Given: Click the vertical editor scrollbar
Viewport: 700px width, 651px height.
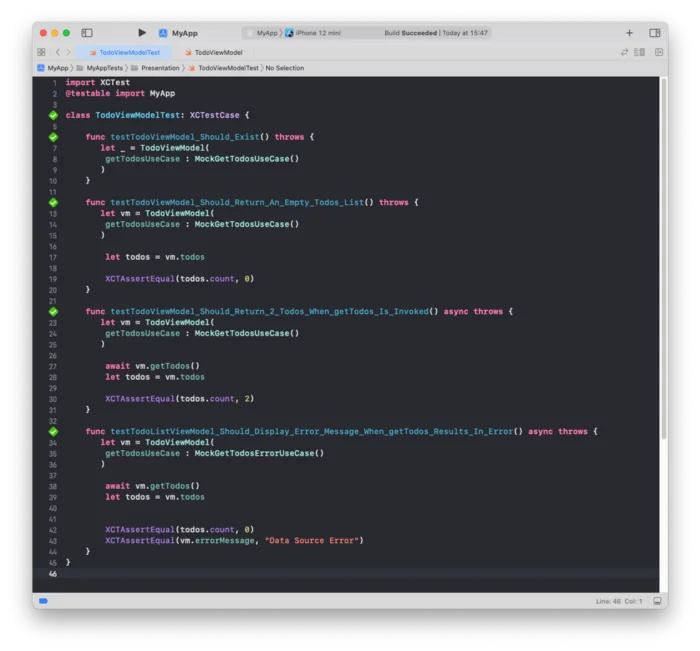Looking at the screenshot, I should point(664,259).
